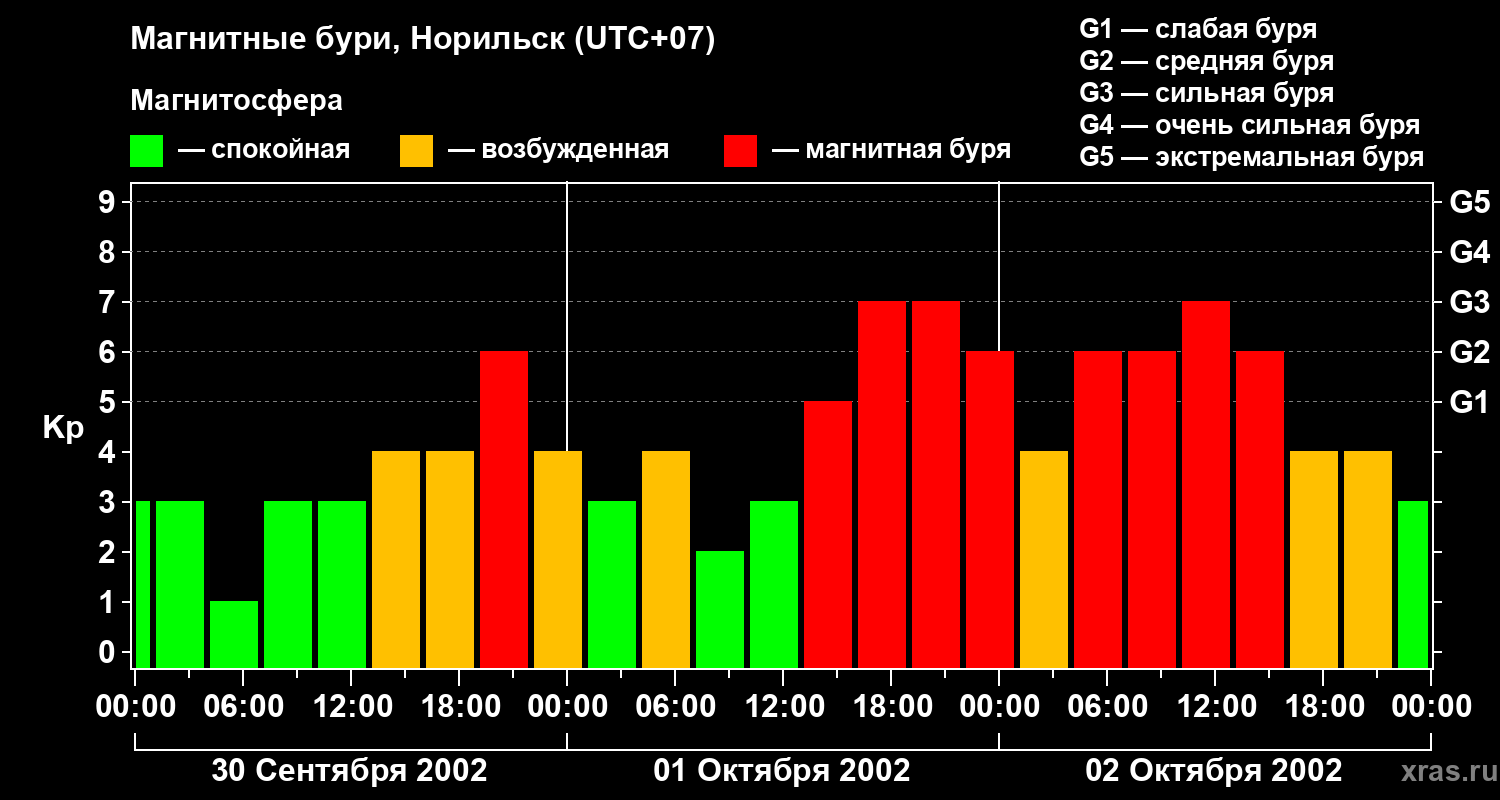The height and width of the screenshot is (800, 1500).
Task: Click the legend label '— спокойная'
Action: pyautogui.click(x=264, y=151)
